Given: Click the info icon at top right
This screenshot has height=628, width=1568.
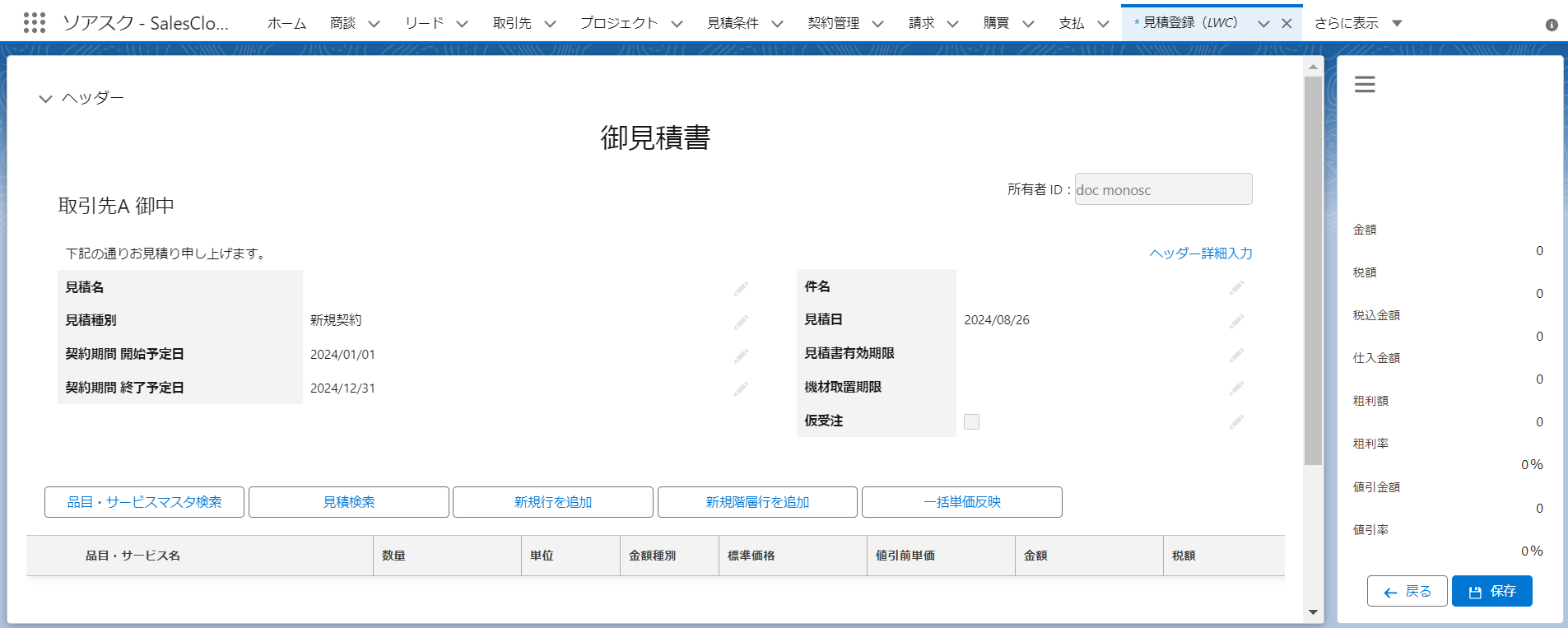Looking at the screenshot, I should pos(1552,25).
